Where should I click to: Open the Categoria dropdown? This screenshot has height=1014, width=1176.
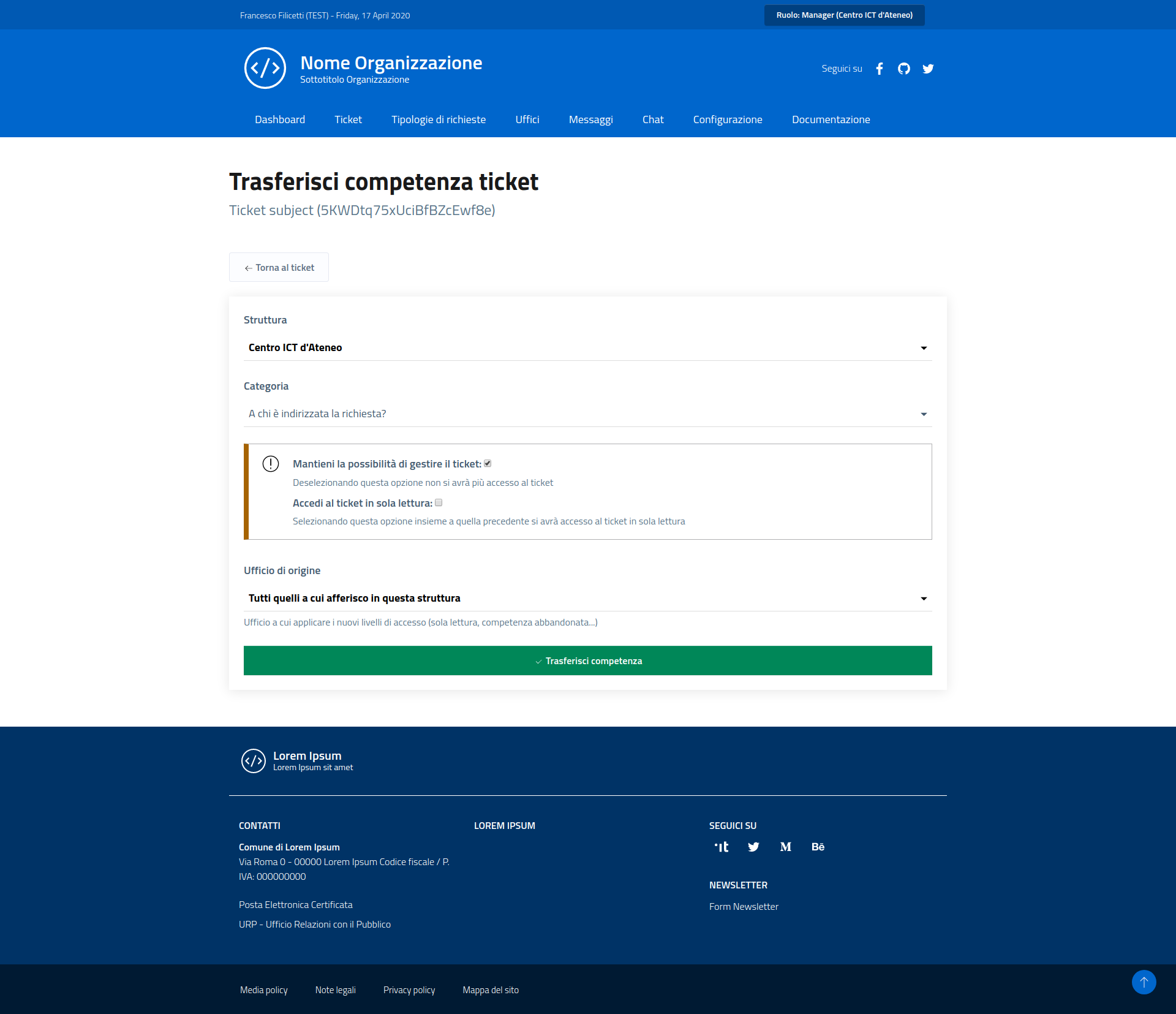(x=587, y=414)
